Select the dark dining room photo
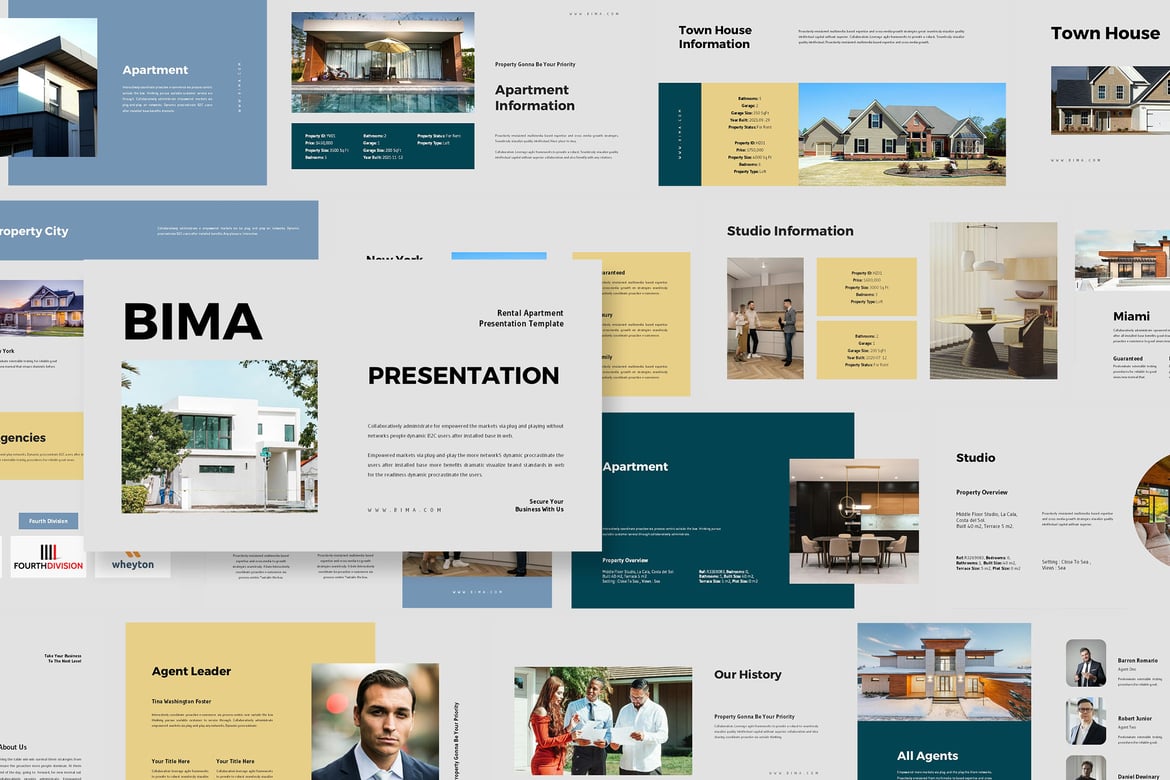 coord(854,521)
